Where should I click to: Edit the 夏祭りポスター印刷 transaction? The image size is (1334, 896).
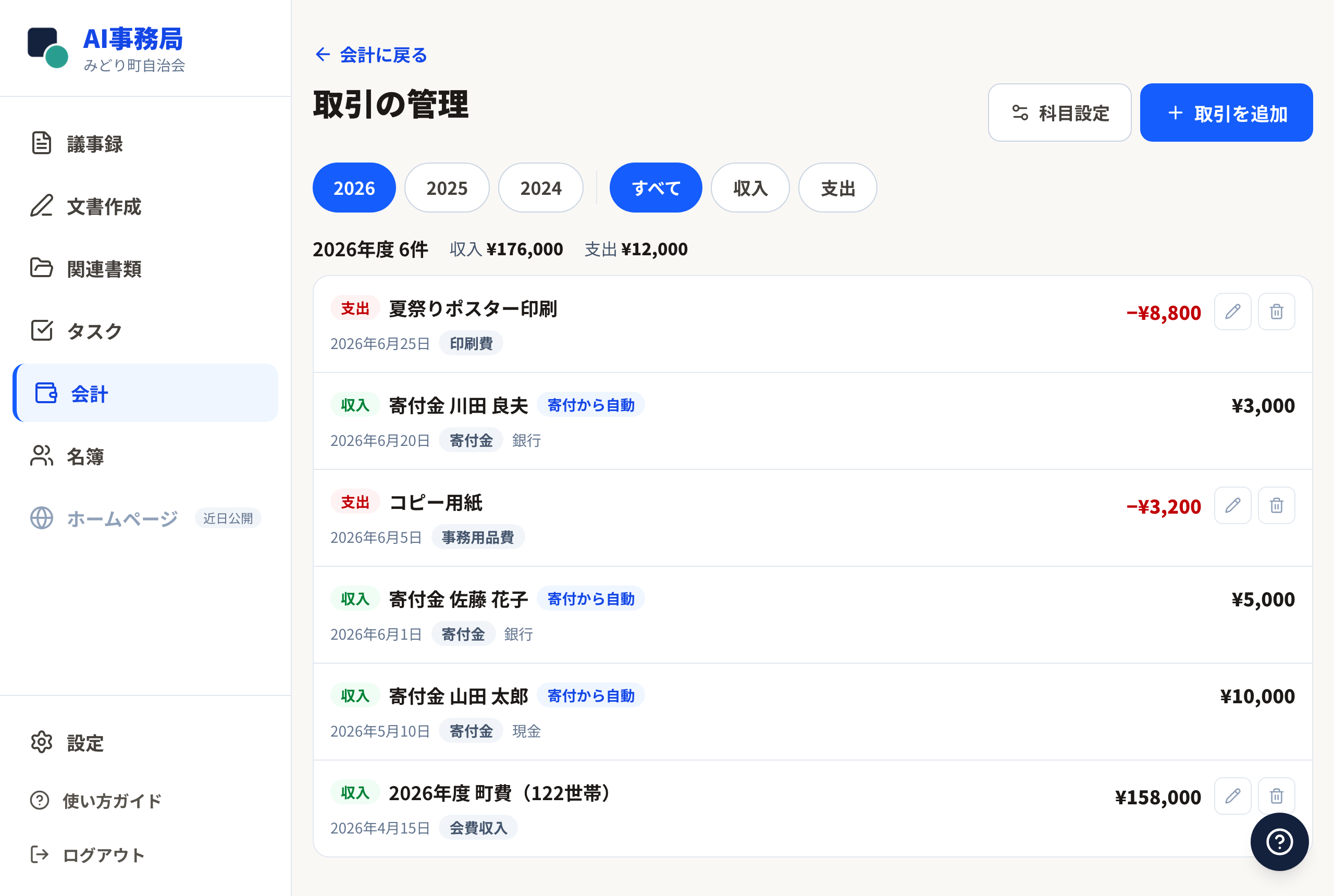click(1232, 312)
